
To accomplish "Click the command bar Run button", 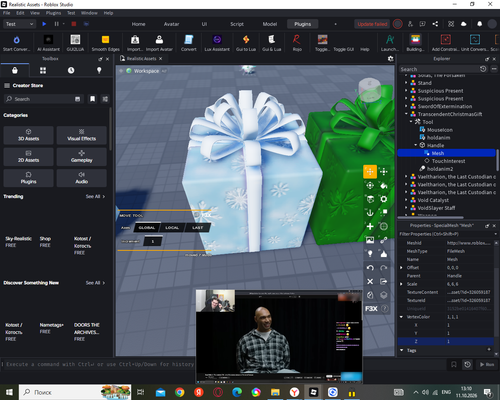I will point(487,365).
